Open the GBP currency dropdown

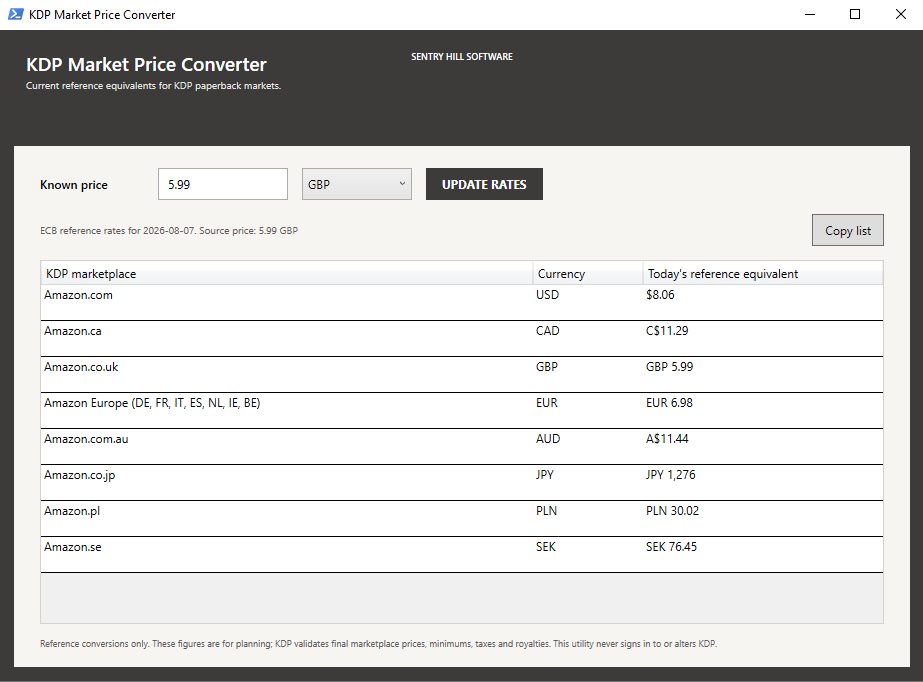(357, 184)
